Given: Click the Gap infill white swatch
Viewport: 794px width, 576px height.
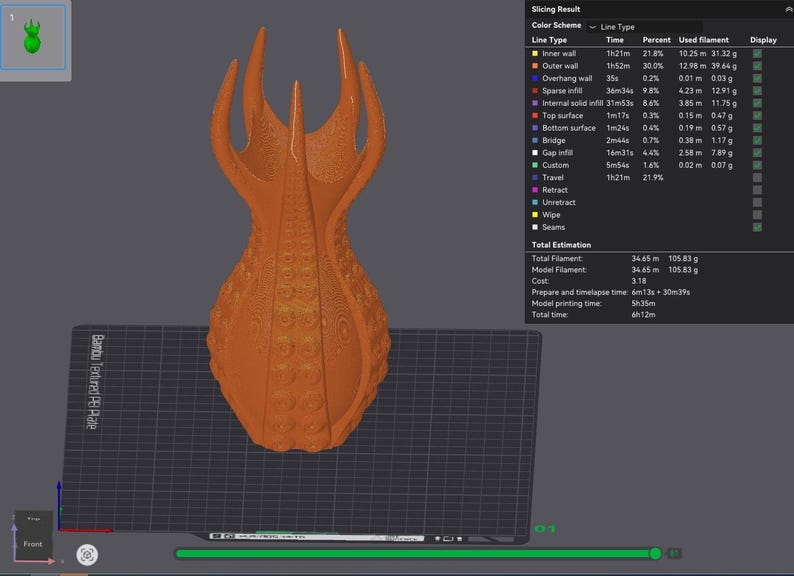Looking at the screenshot, I should (535, 152).
